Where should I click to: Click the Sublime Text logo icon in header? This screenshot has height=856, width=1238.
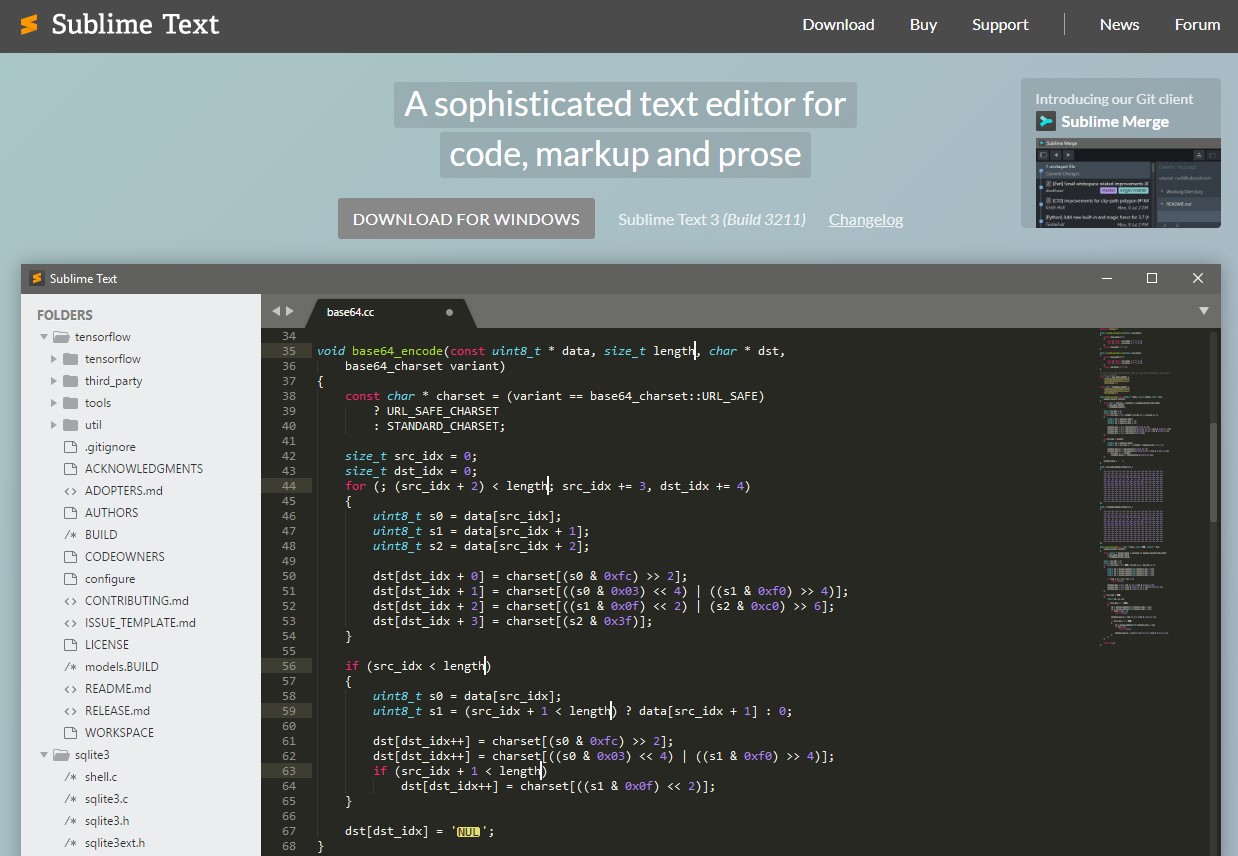click(x=29, y=25)
